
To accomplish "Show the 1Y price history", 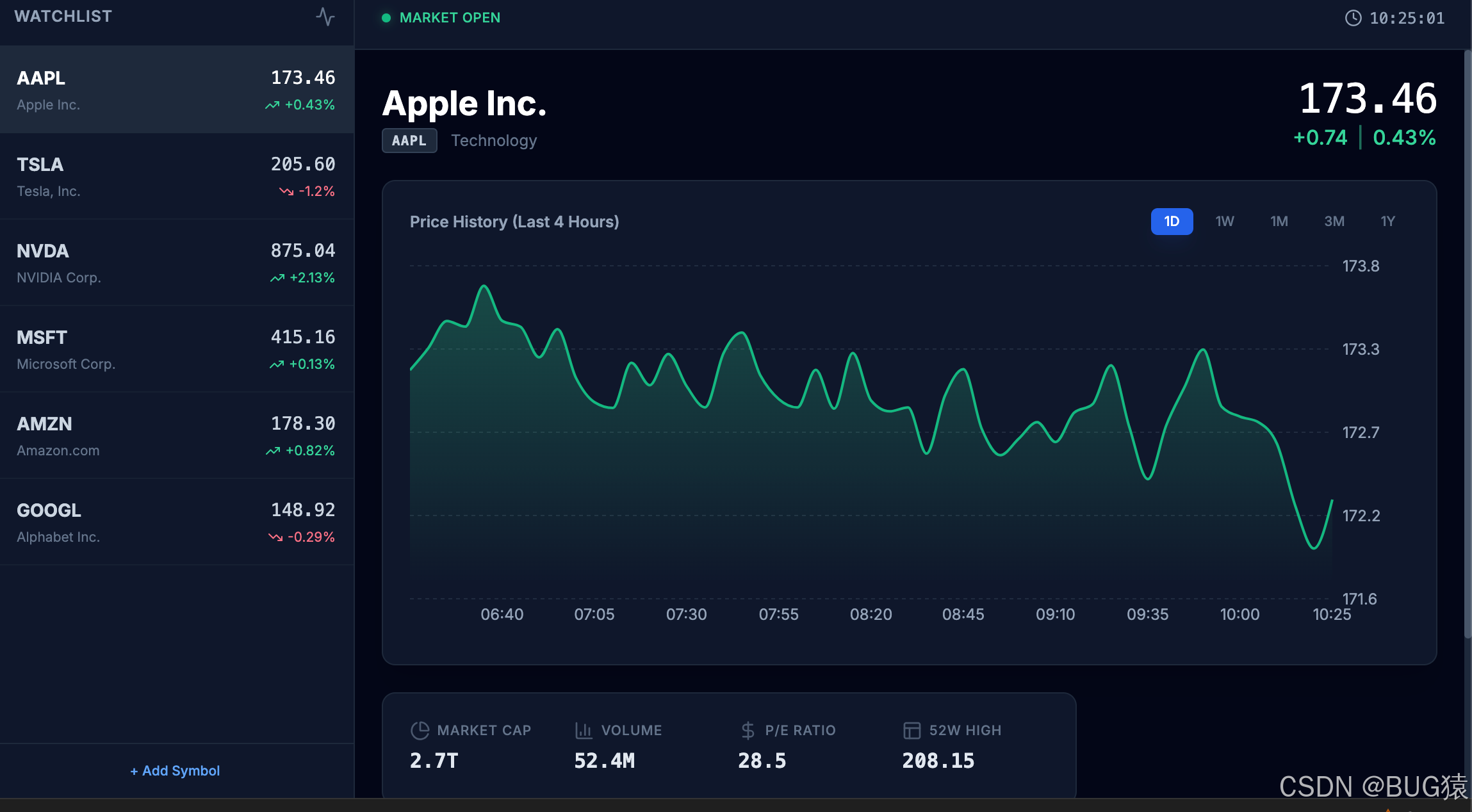I will tap(1387, 222).
